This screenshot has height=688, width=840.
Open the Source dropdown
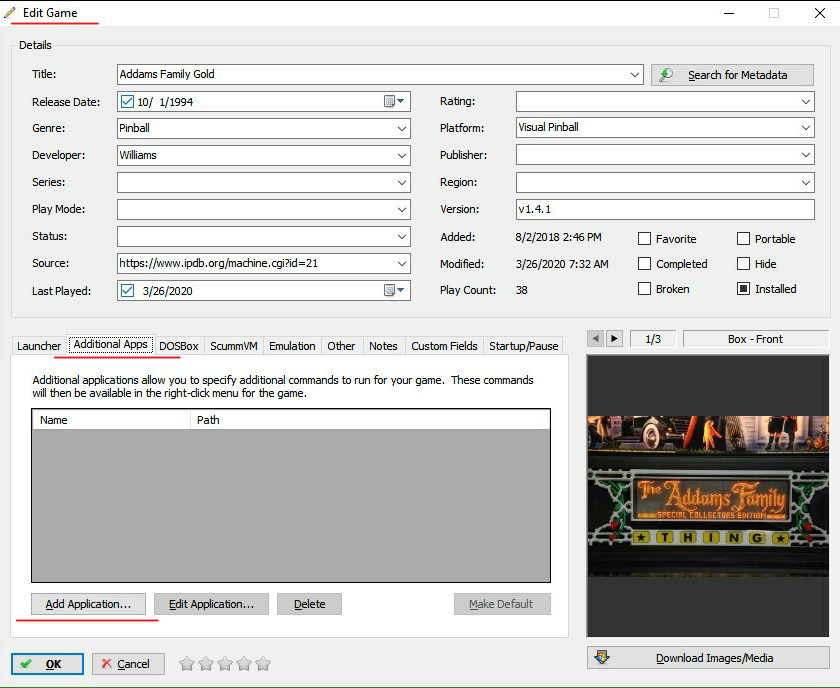point(402,264)
